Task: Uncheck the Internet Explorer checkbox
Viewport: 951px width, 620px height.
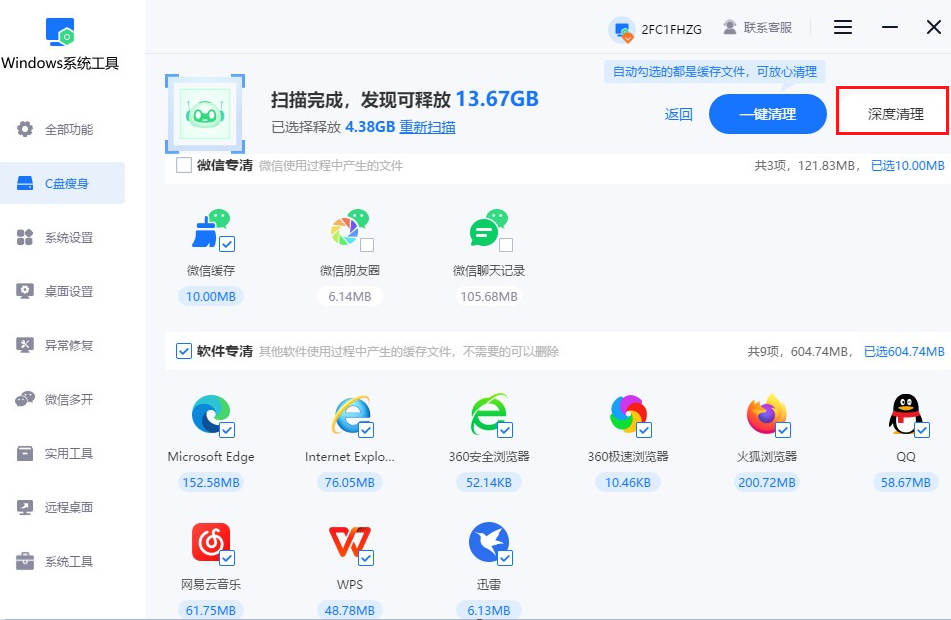Action: [366, 430]
